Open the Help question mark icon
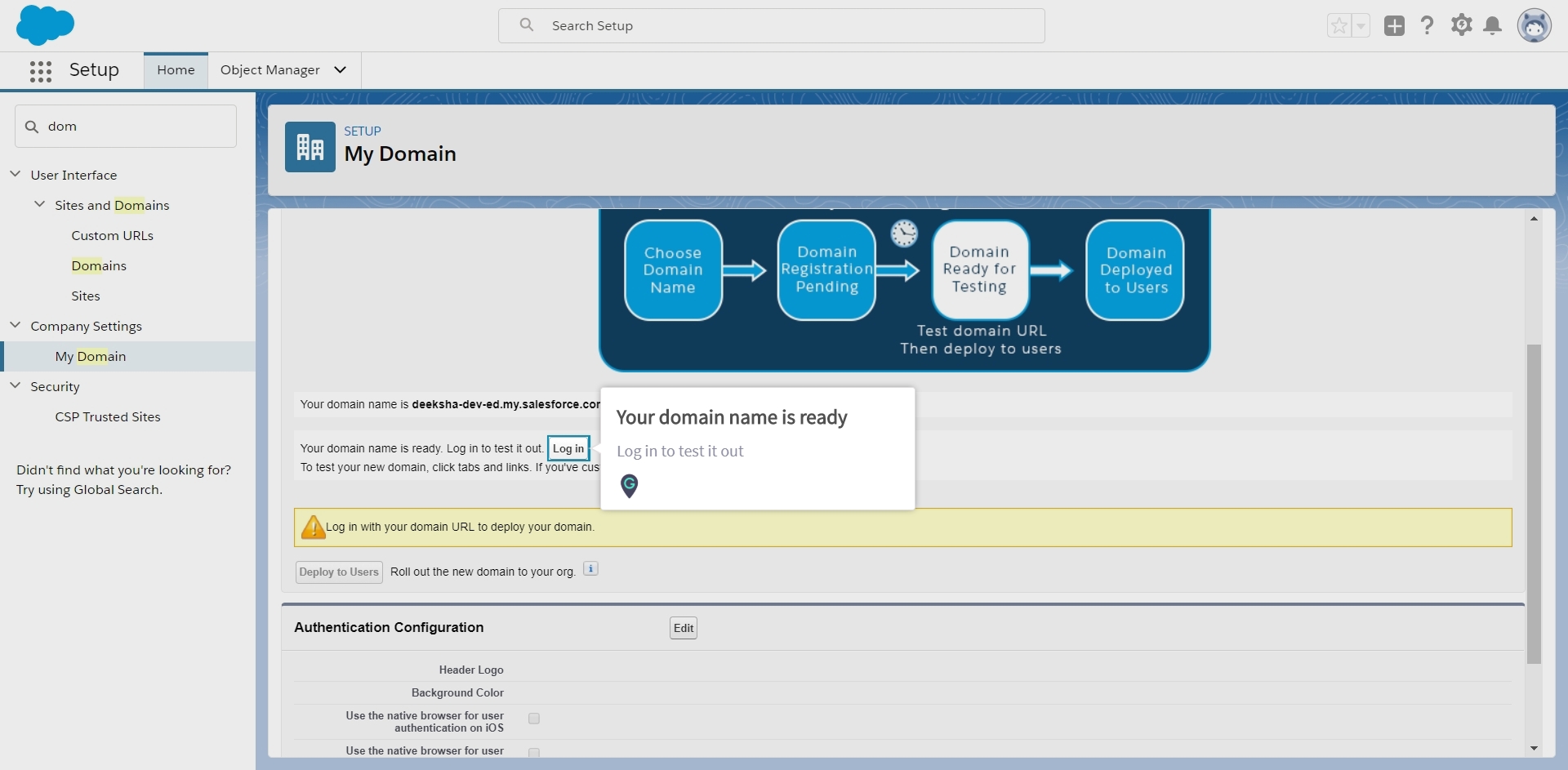Image resolution: width=1568 pixels, height=770 pixels. (x=1427, y=26)
